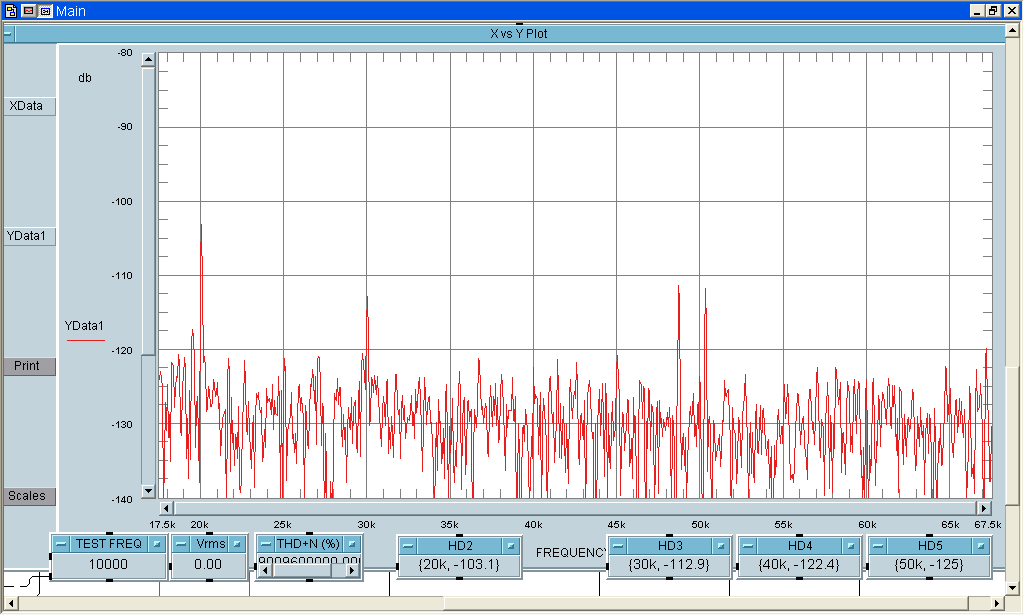Click the db axis unit label

click(85, 78)
